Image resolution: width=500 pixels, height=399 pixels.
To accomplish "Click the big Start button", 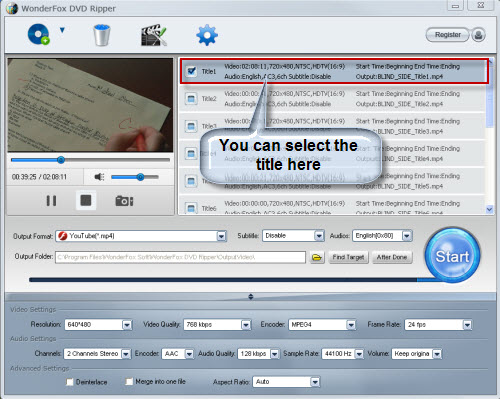I will point(452,256).
